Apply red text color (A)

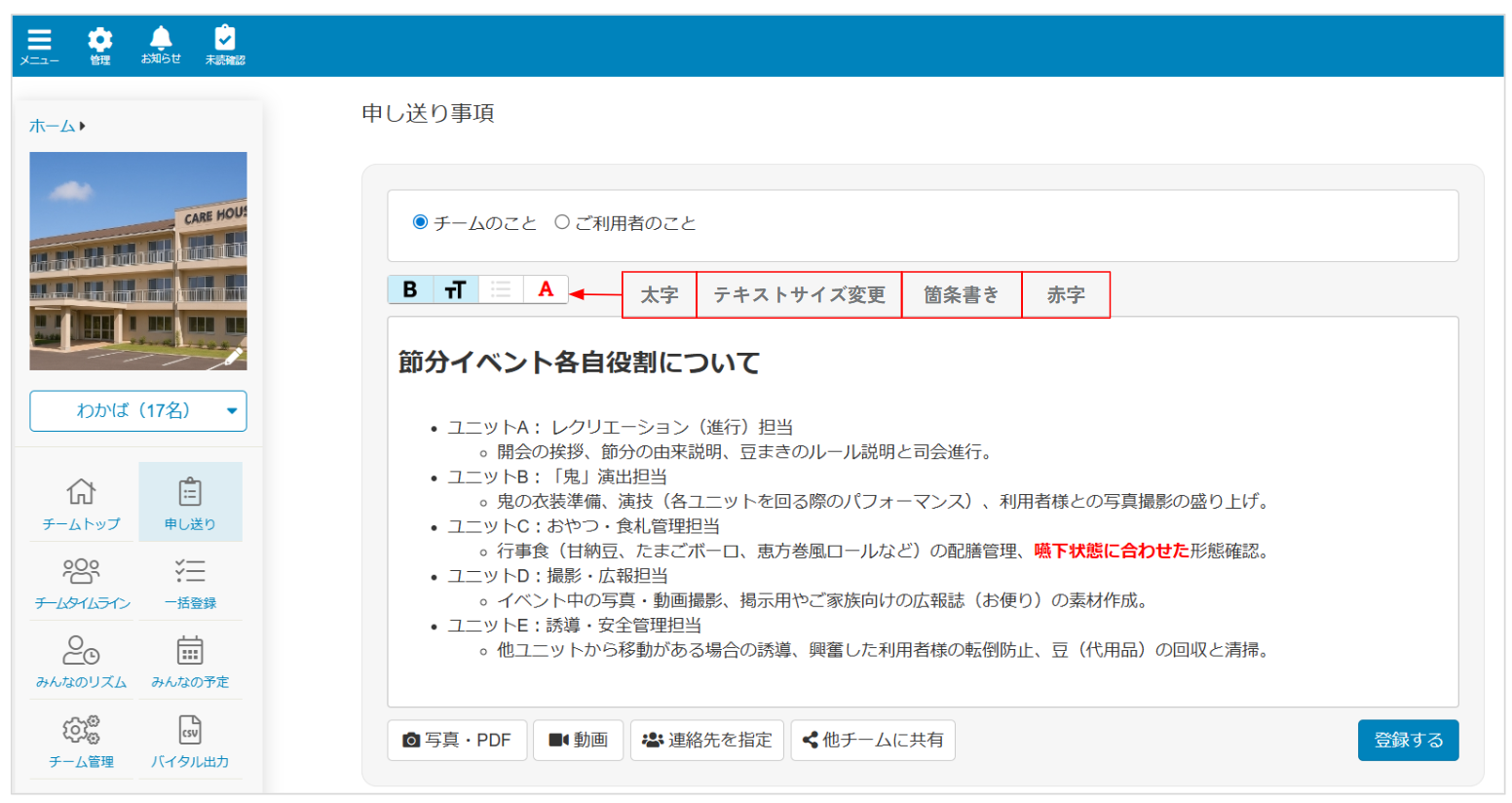click(x=546, y=289)
